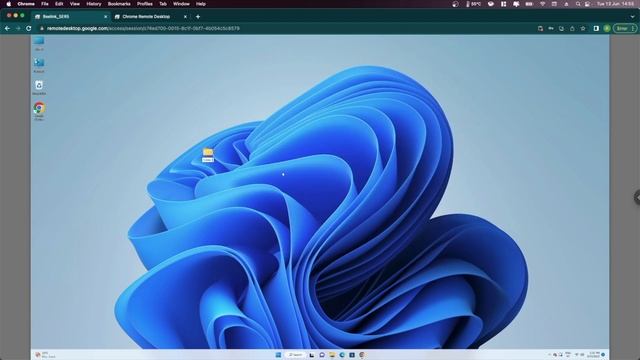Open the Profiles menu
Image resolution: width=640 pixels, height=360 pixels.
(144, 4)
